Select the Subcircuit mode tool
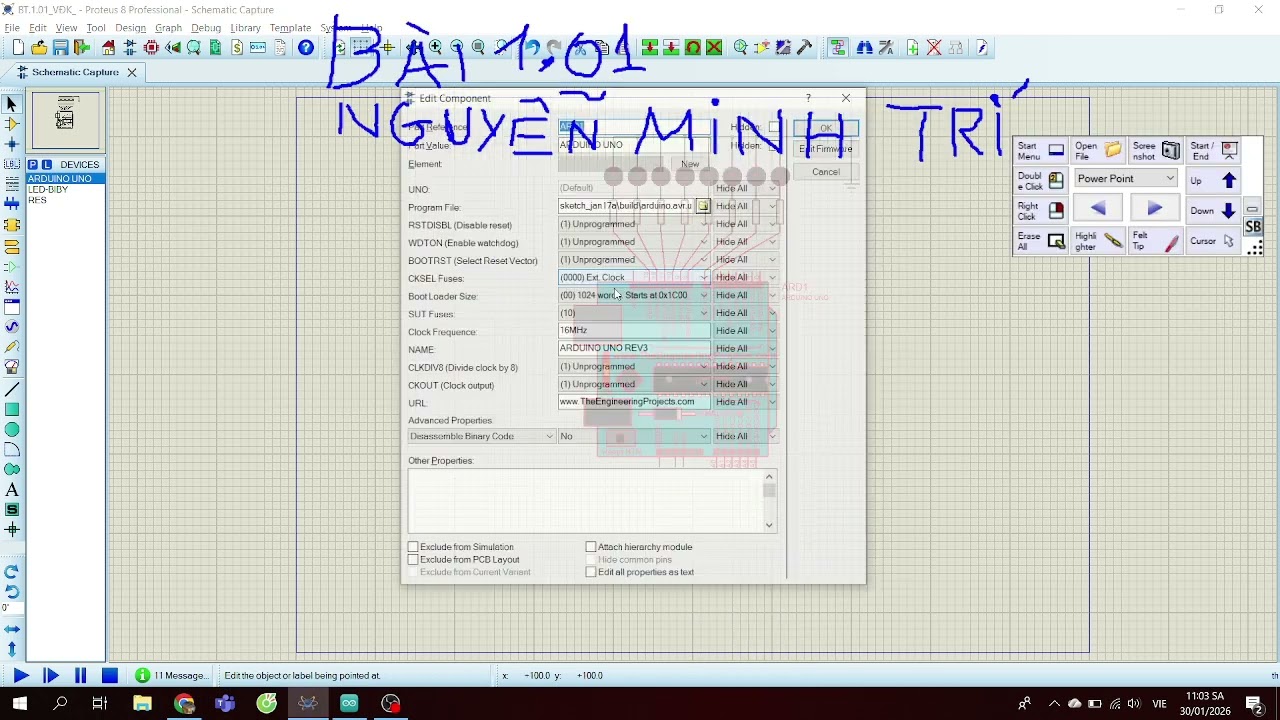 pyautogui.click(x=12, y=225)
